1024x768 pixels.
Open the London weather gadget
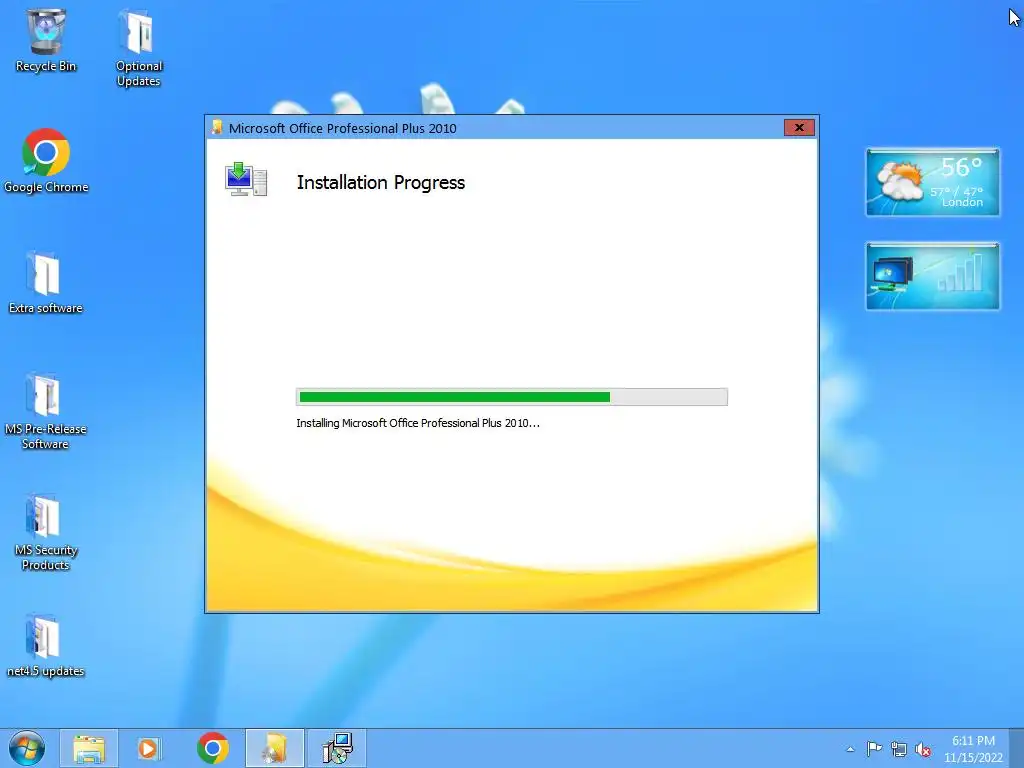click(933, 182)
